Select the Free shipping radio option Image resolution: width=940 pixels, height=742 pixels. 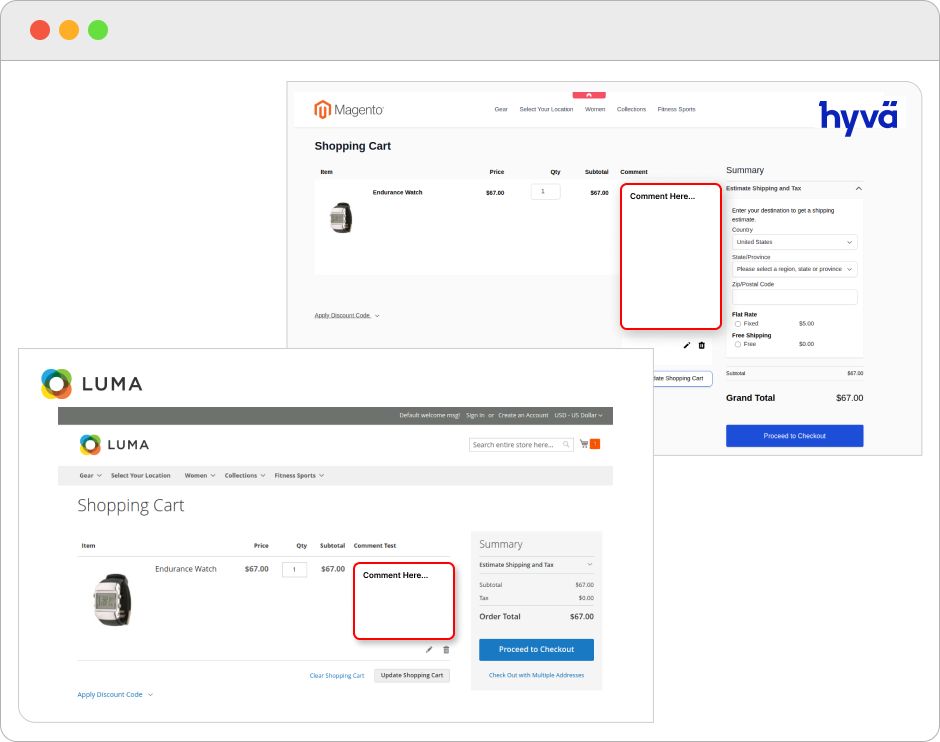(738, 344)
